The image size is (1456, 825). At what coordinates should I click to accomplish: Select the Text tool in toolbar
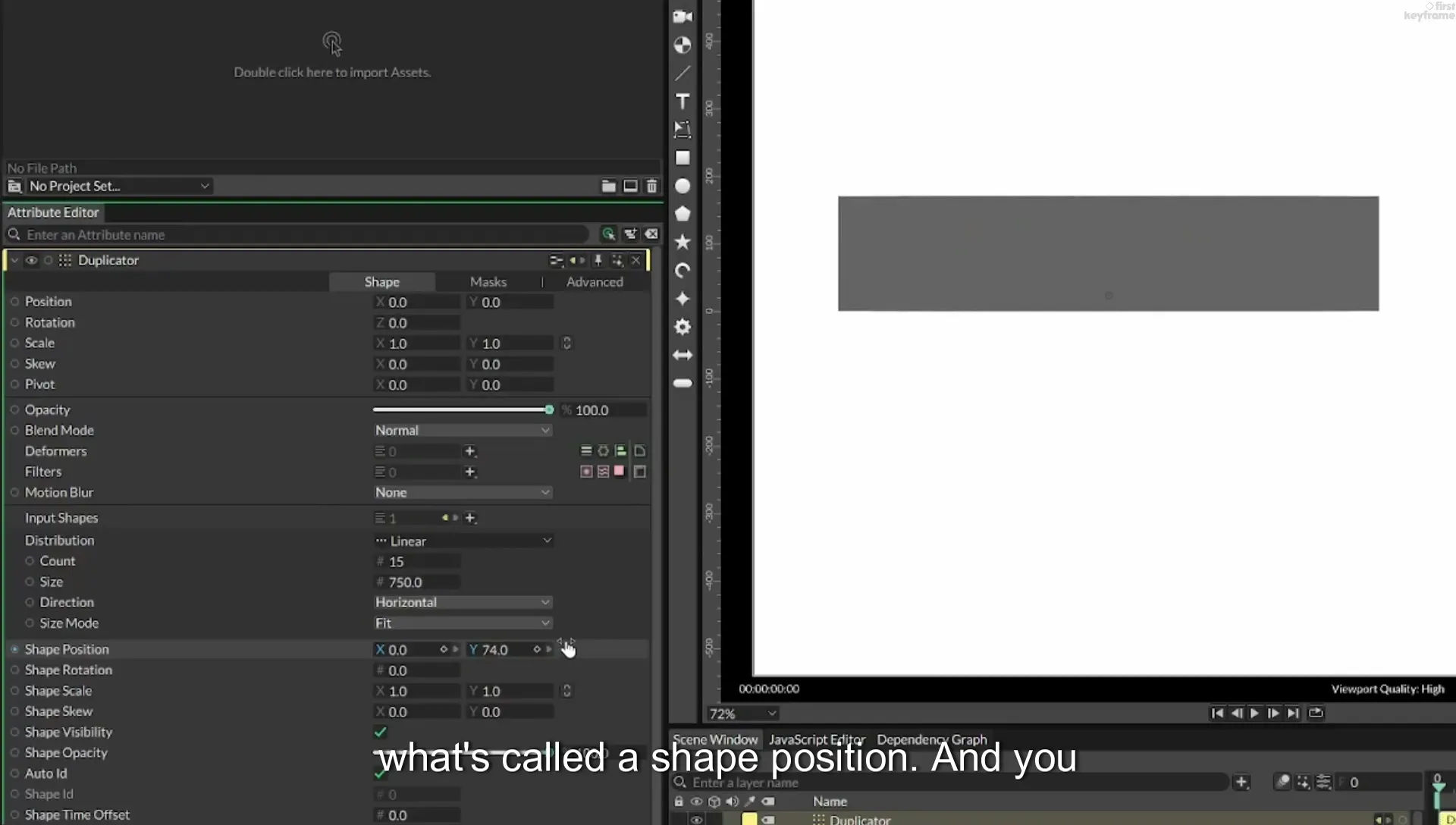point(682,102)
